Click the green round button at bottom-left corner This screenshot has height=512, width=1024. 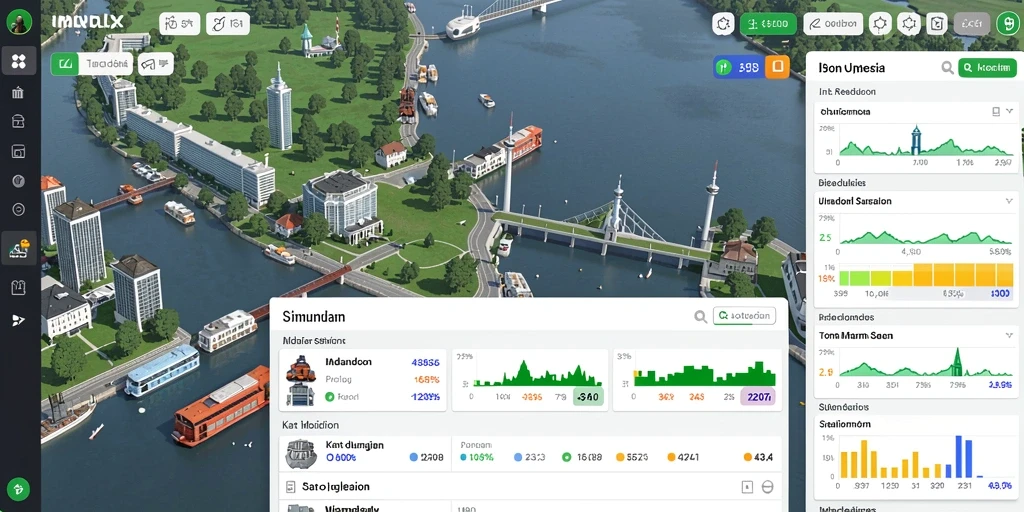click(x=18, y=488)
